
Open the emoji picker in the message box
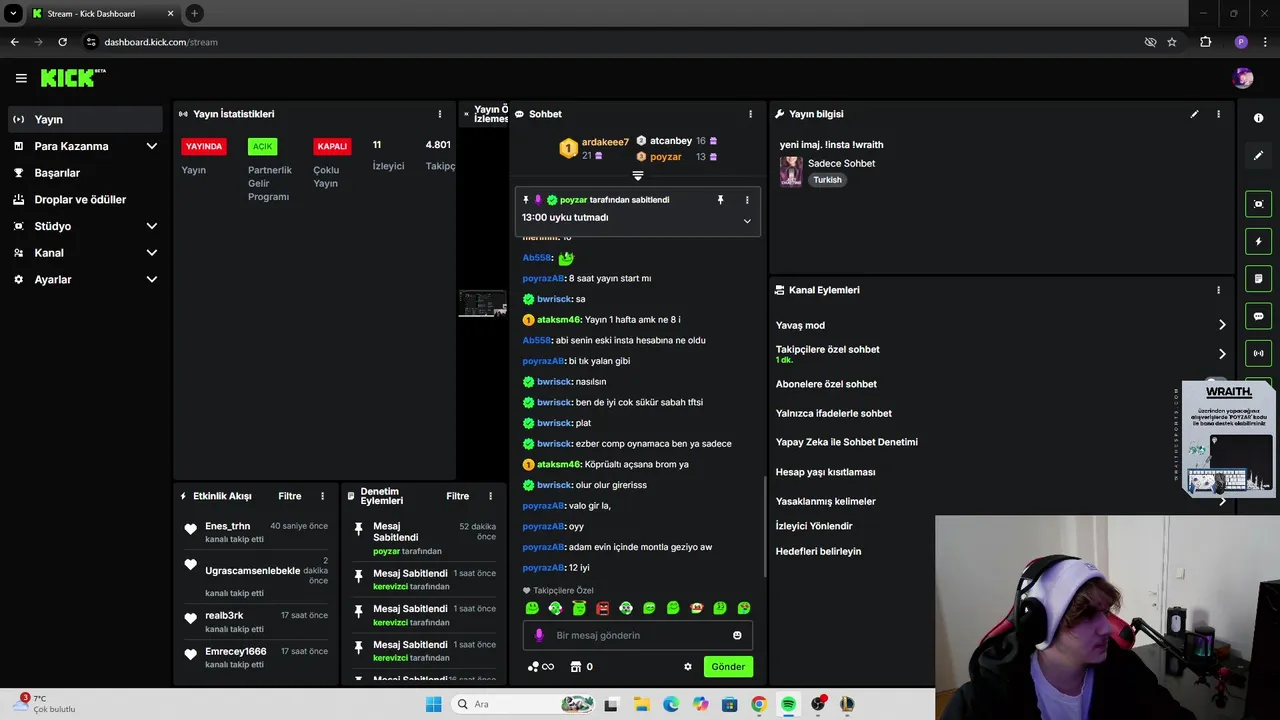[738, 635]
